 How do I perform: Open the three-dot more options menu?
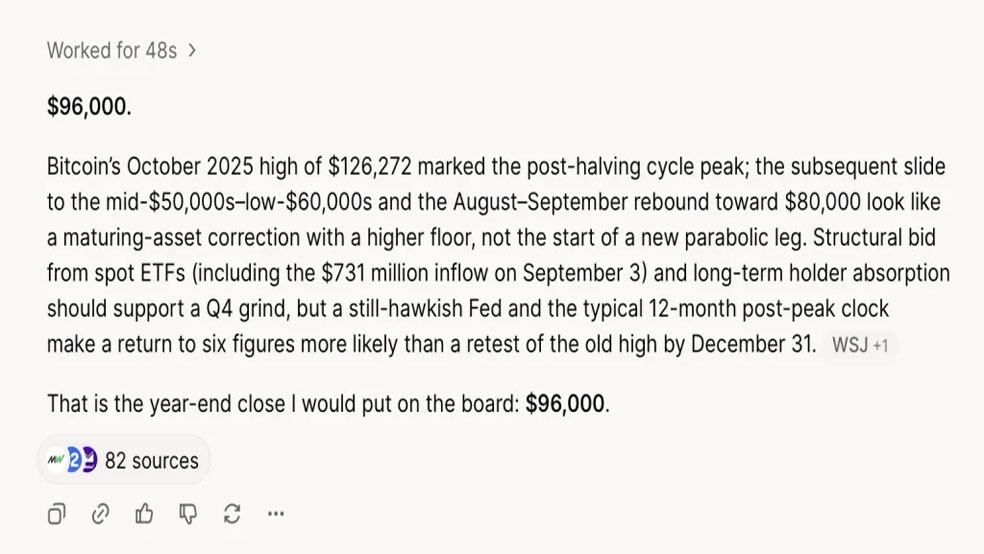pyautogui.click(x=276, y=514)
